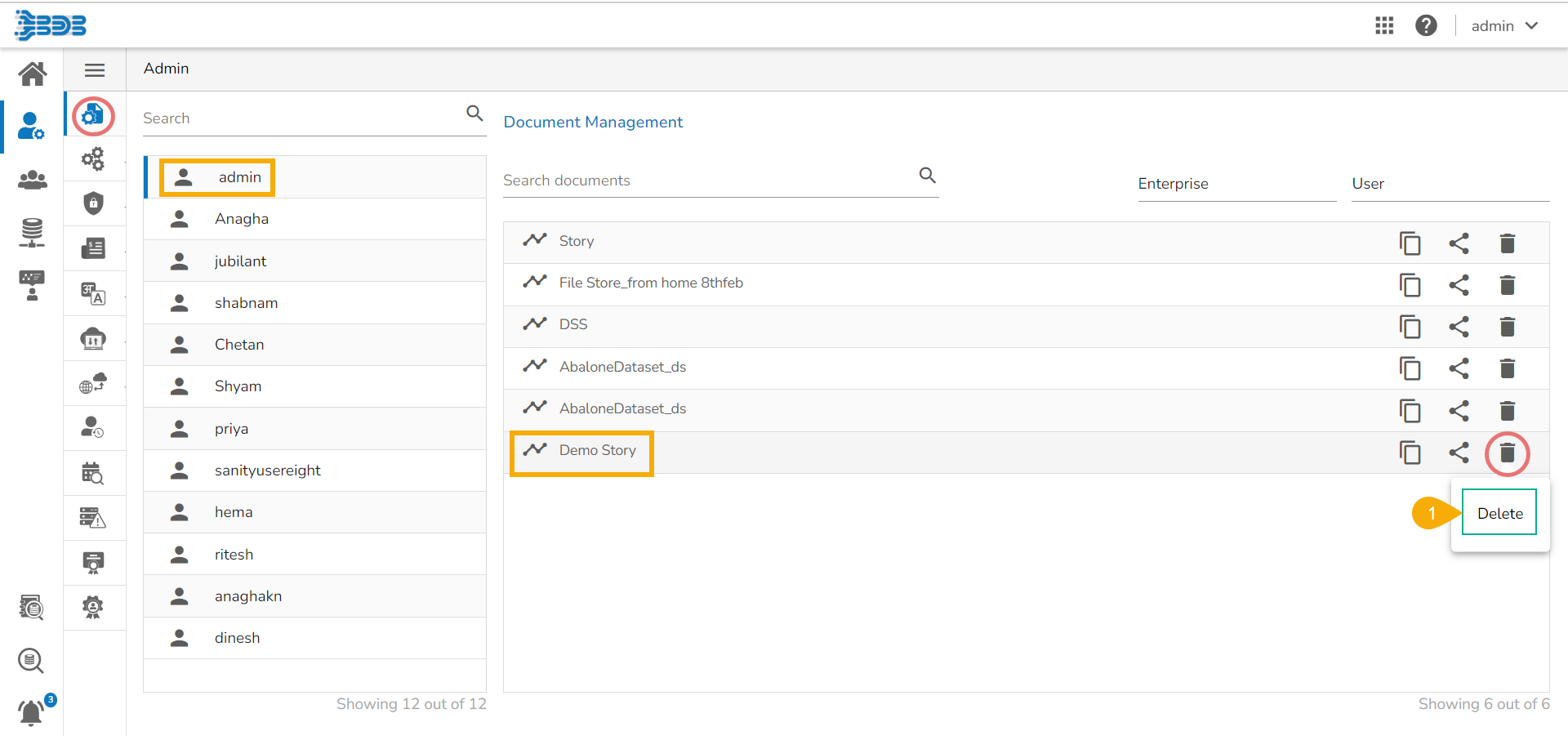
Task: Open the User filter dropdown
Action: [x=1450, y=184]
